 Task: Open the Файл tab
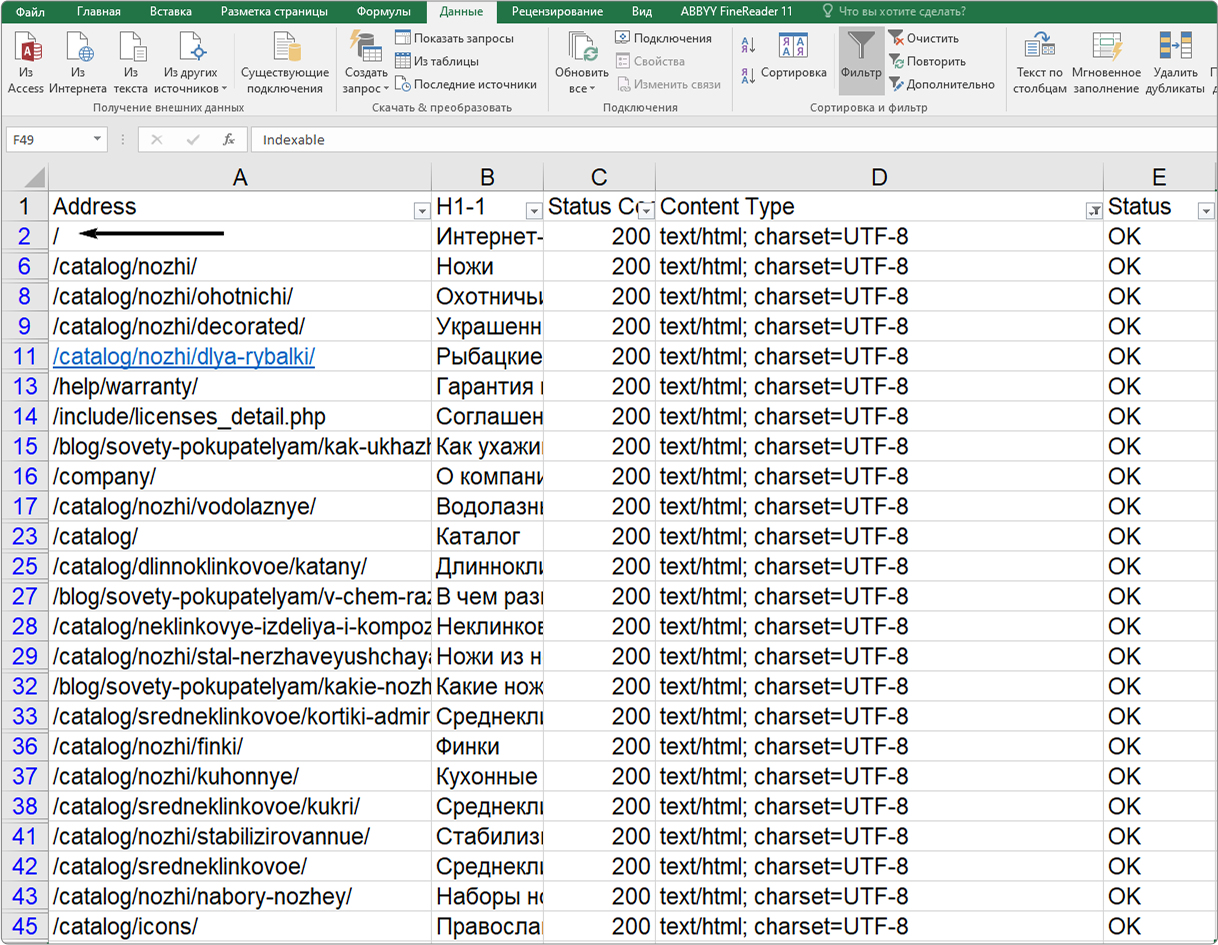tap(31, 12)
